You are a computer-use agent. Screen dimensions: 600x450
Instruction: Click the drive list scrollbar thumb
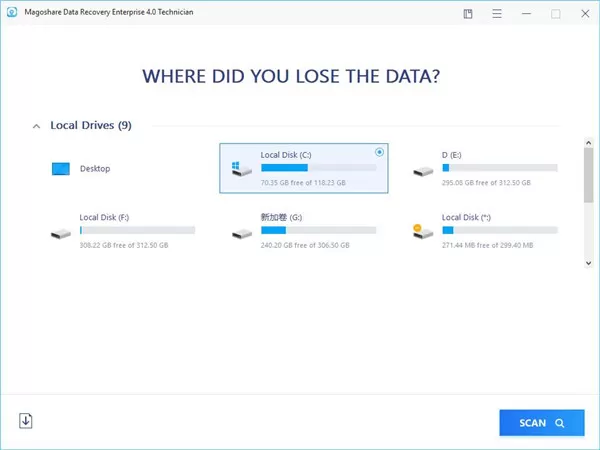(x=589, y=175)
